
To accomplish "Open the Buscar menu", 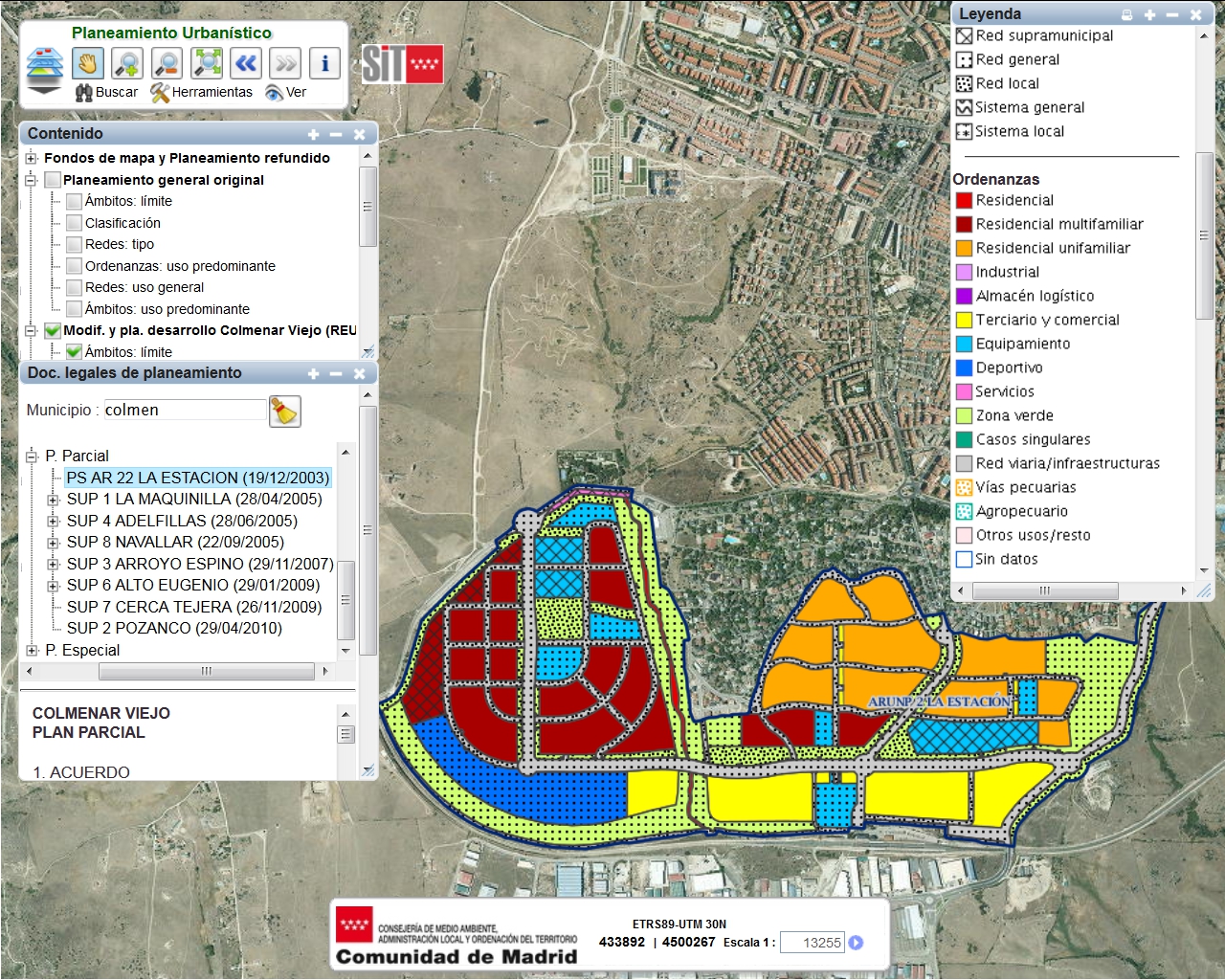I will coord(106,92).
